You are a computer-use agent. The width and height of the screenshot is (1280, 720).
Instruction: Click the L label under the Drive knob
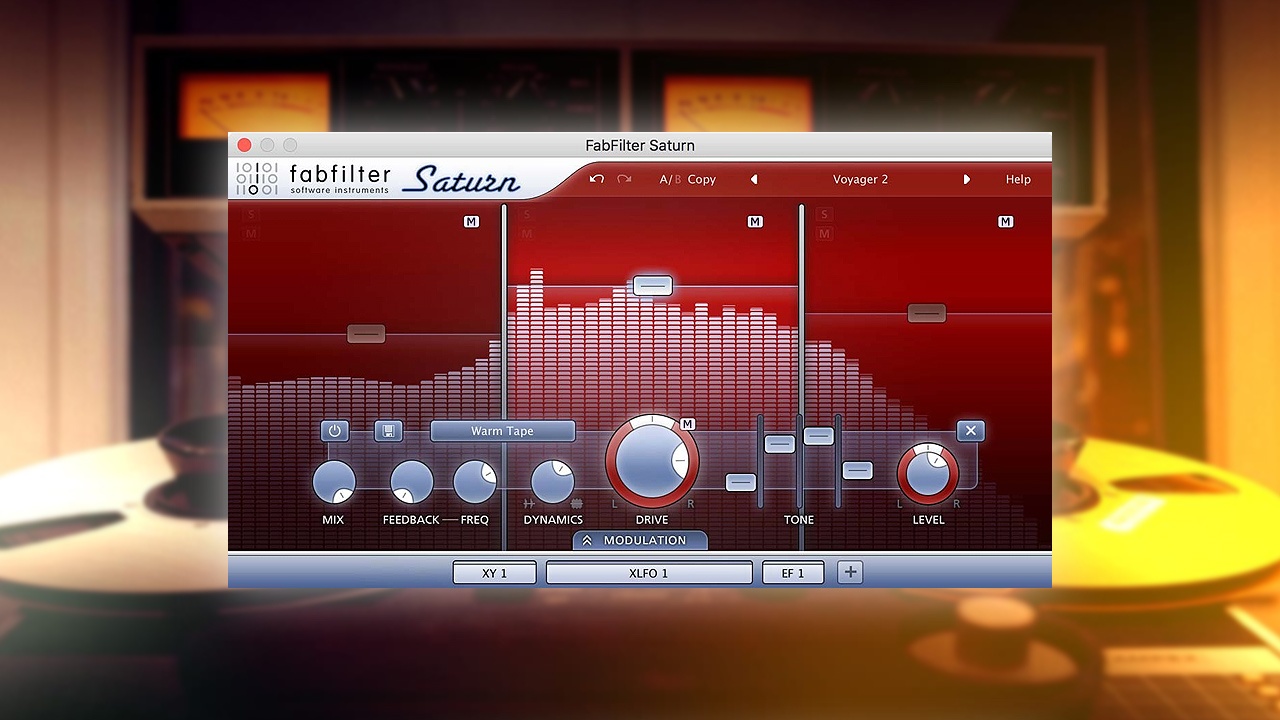pyautogui.click(x=615, y=505)
